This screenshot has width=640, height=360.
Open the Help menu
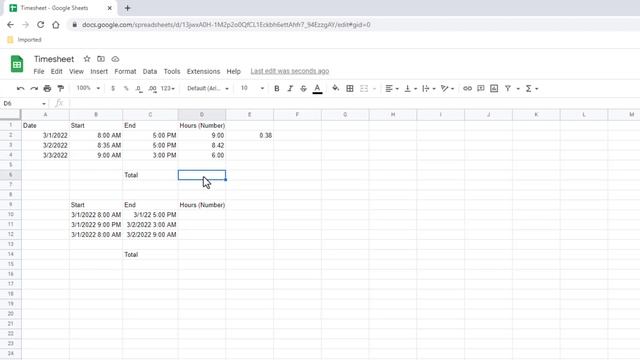(x=233, y=71)
